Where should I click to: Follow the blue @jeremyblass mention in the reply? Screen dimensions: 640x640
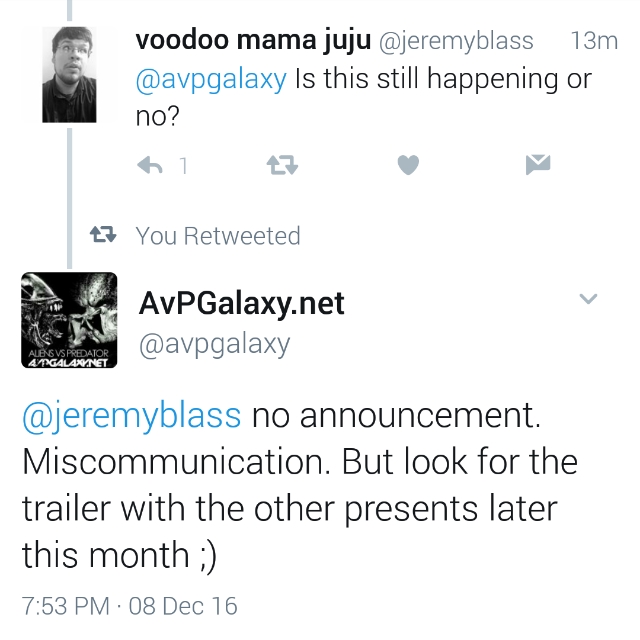[x=131, y=415]
